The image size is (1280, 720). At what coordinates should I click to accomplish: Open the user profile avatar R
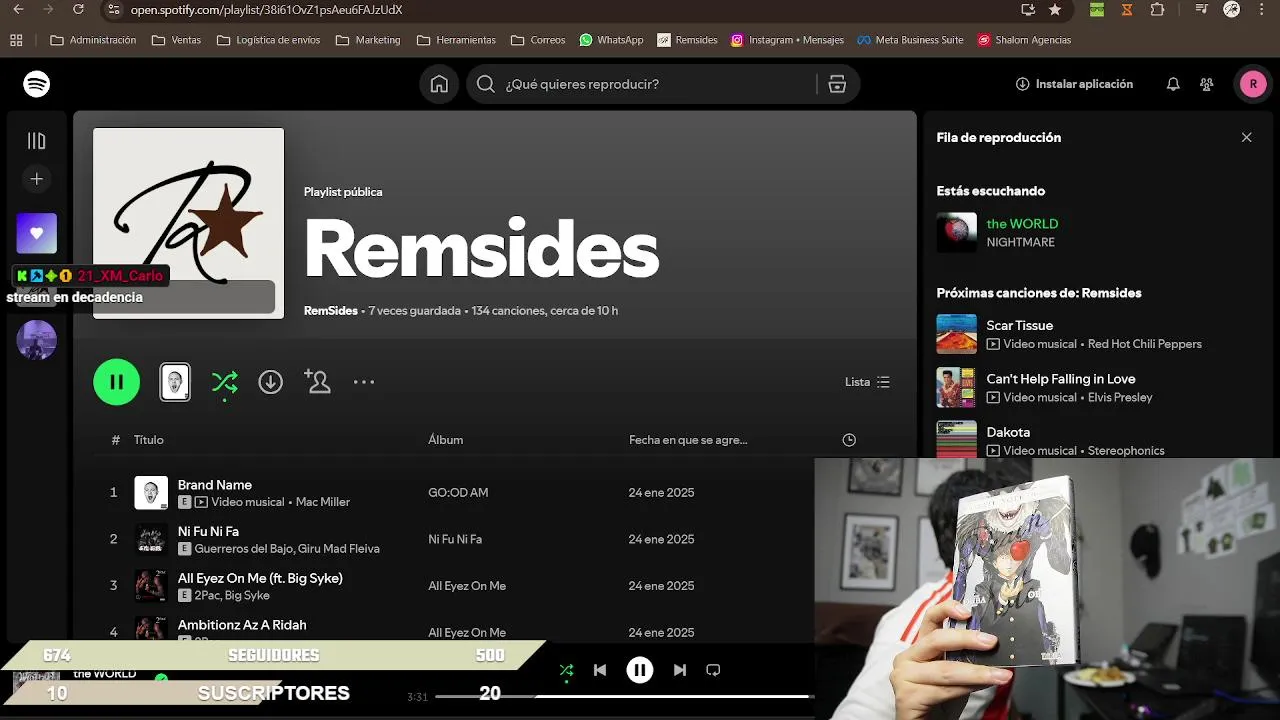tap(1253, 84)
